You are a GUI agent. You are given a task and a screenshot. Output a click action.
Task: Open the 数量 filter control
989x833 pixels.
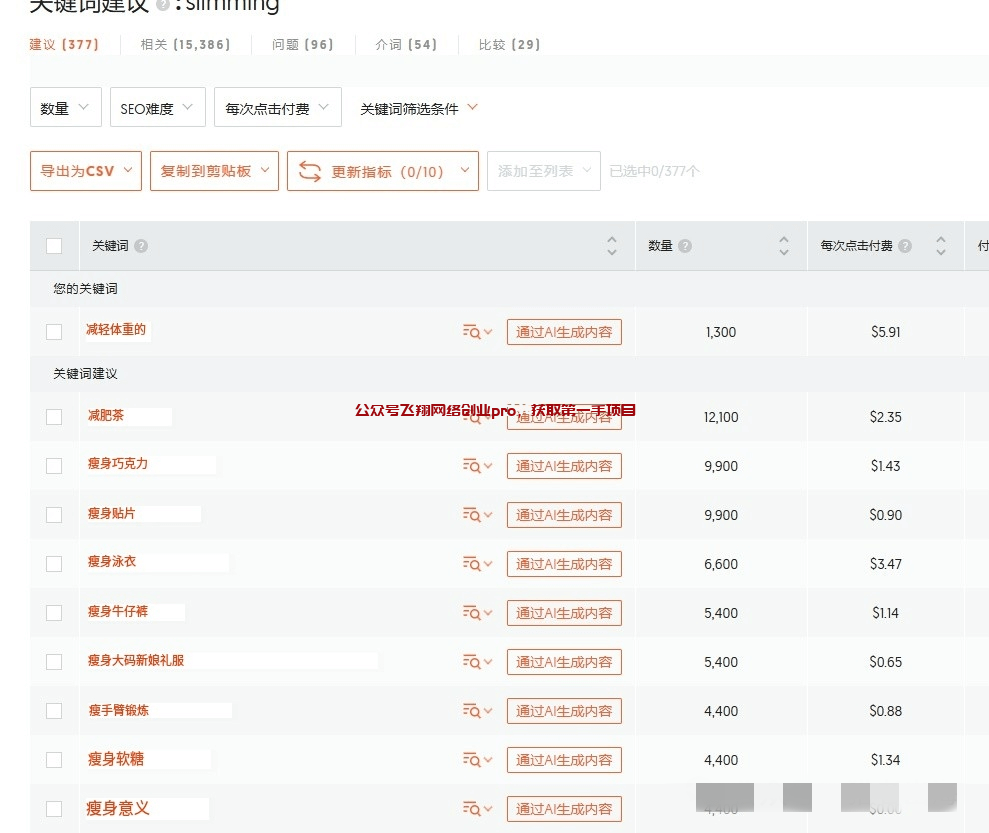pyautogui.click(x=65, y=107)
